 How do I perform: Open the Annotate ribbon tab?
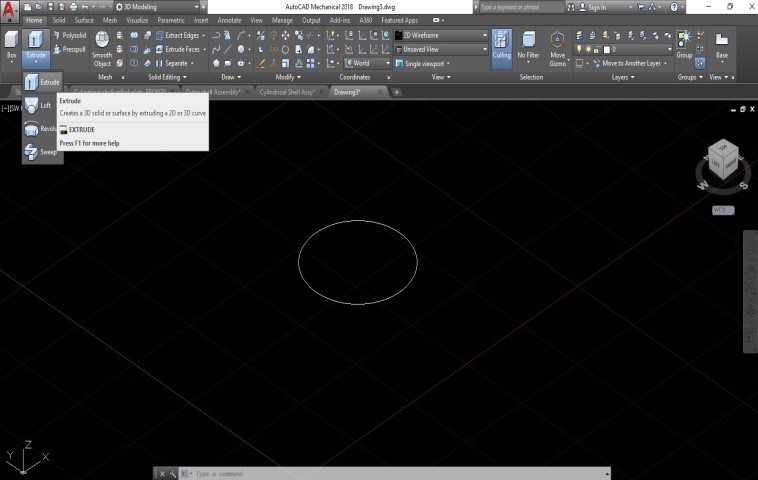(229, 20)
